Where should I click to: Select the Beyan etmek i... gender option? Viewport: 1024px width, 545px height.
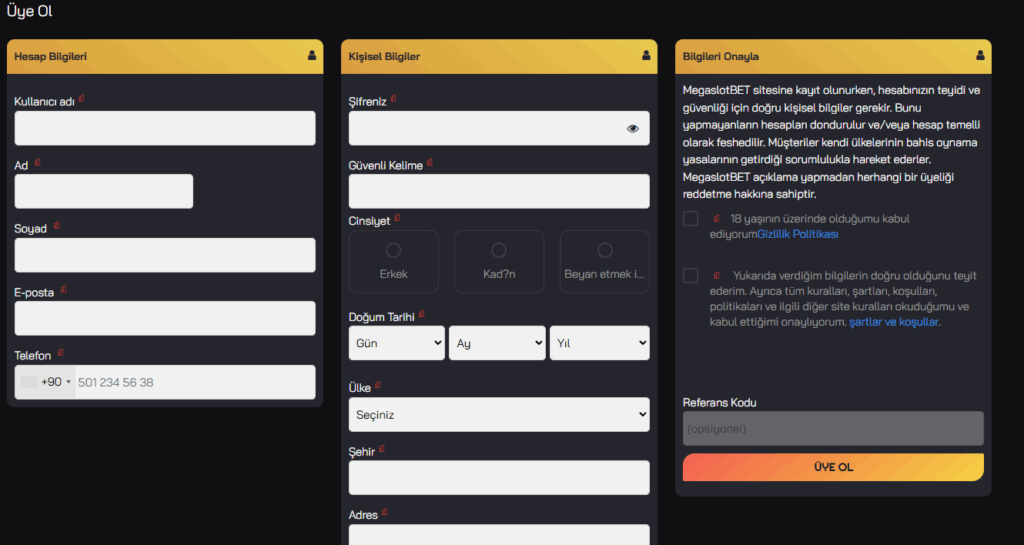coord(605,261)
